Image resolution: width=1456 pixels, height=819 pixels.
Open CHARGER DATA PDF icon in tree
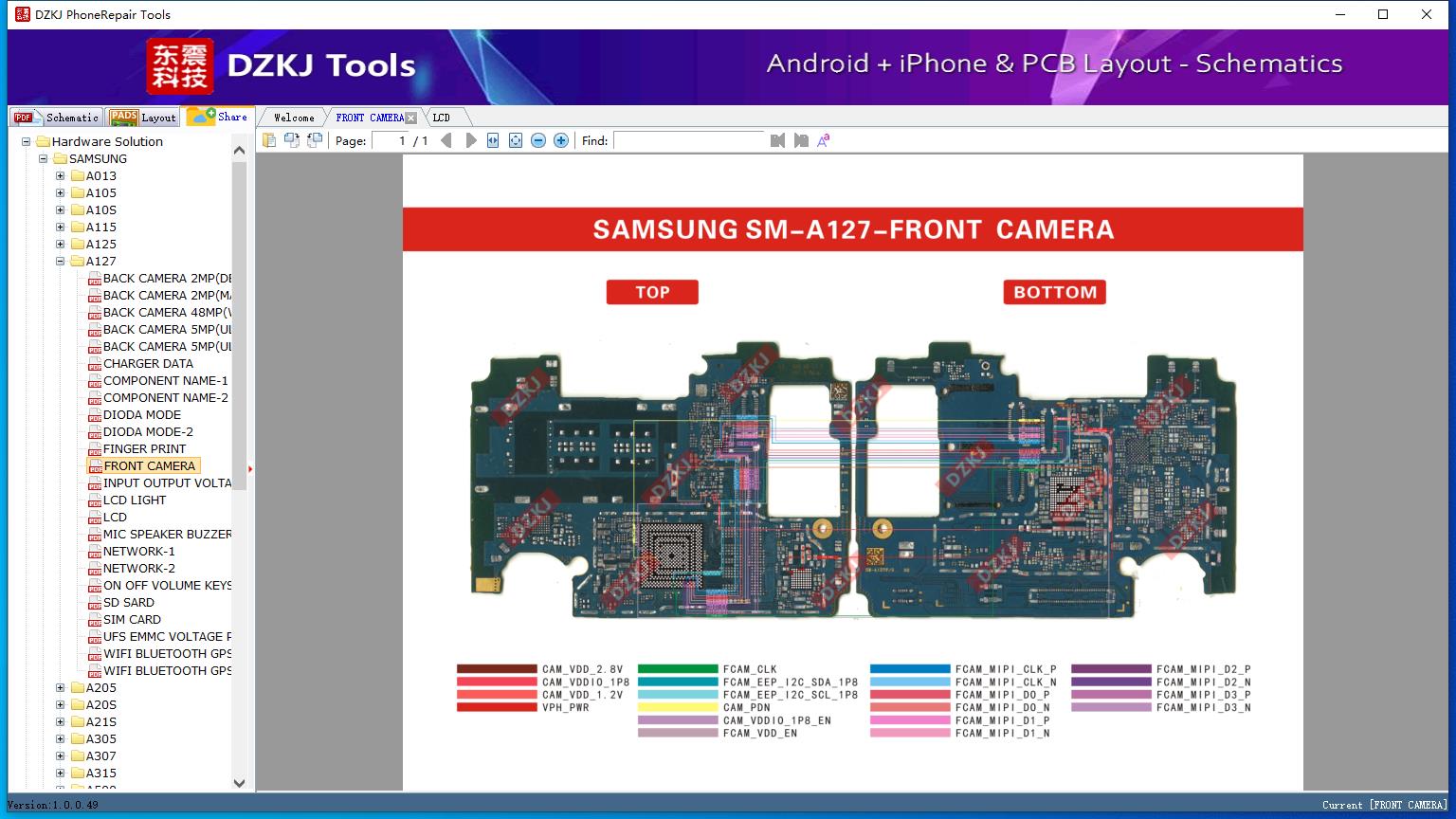click(x=95, y=364)
